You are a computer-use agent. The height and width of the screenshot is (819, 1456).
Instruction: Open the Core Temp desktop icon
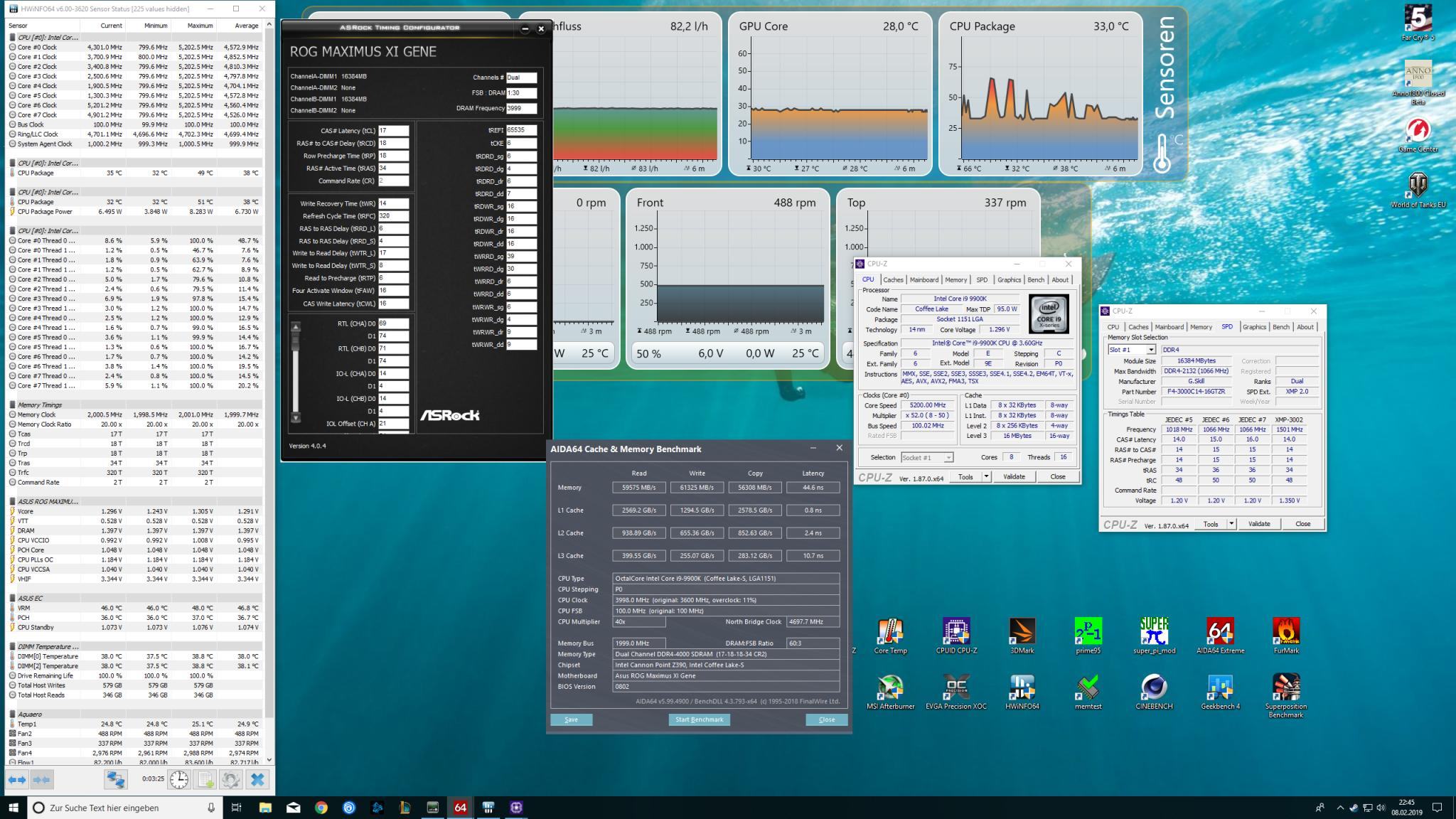click(x=890, y=636)
